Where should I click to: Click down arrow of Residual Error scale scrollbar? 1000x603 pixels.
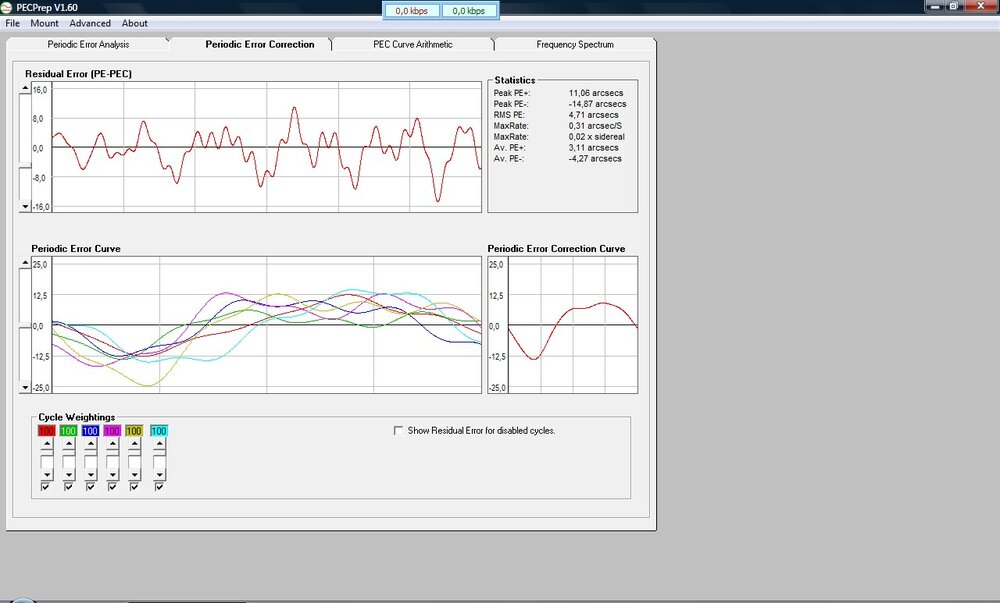click(25, 206)
